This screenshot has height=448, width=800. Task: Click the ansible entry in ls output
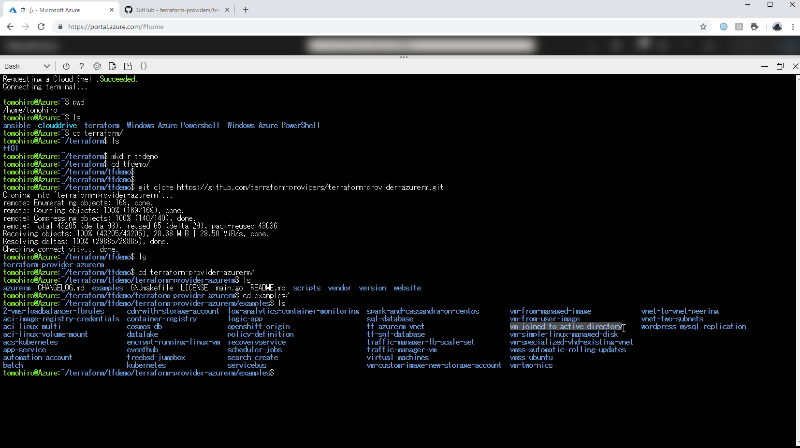[17, 126]
